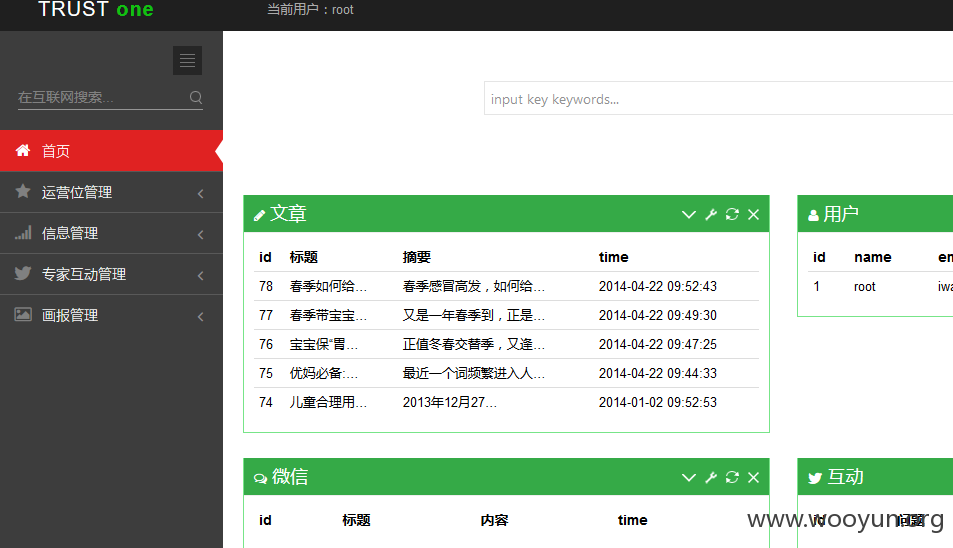
Task: Click the TRUST one logo
Action: point(95,9)
